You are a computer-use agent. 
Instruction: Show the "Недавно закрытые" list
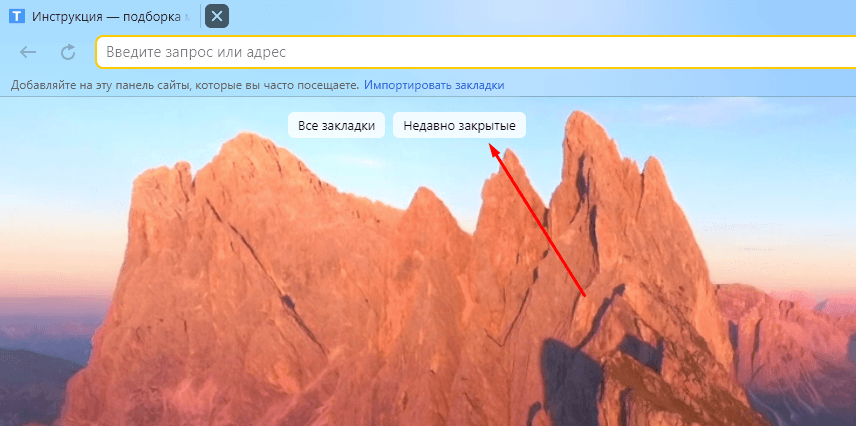click(459, 125)
